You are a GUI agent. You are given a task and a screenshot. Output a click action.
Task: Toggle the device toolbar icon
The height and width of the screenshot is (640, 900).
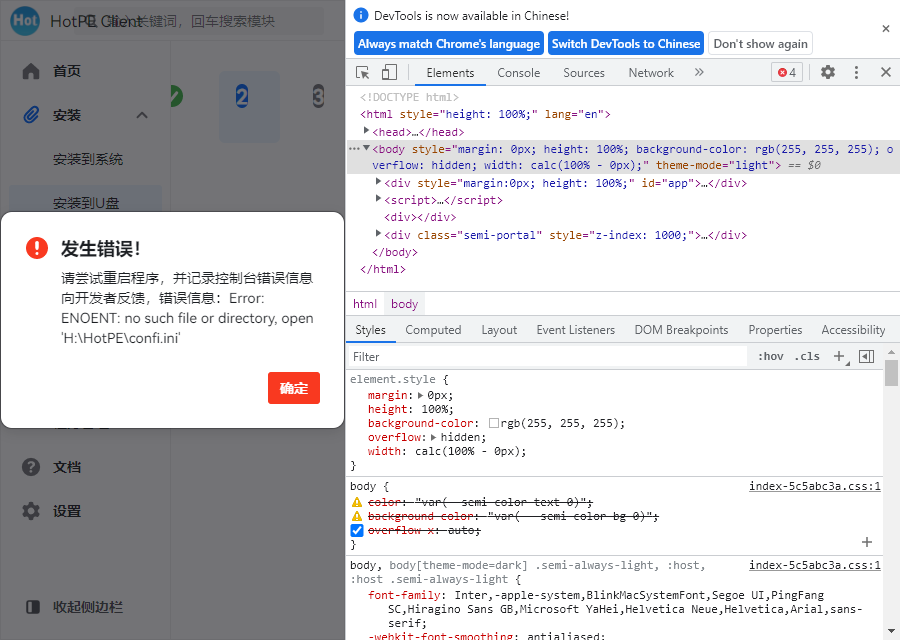[x=389, y=72]
